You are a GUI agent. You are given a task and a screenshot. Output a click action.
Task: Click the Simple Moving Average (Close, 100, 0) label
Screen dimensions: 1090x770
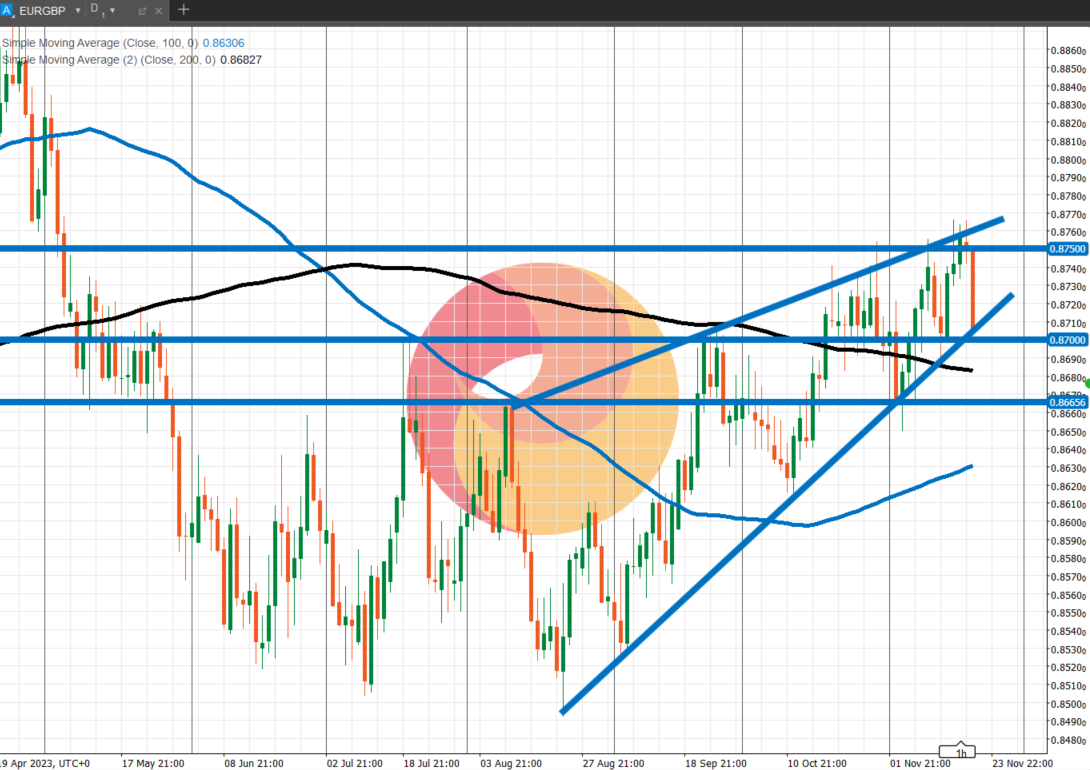pos(100,43)
